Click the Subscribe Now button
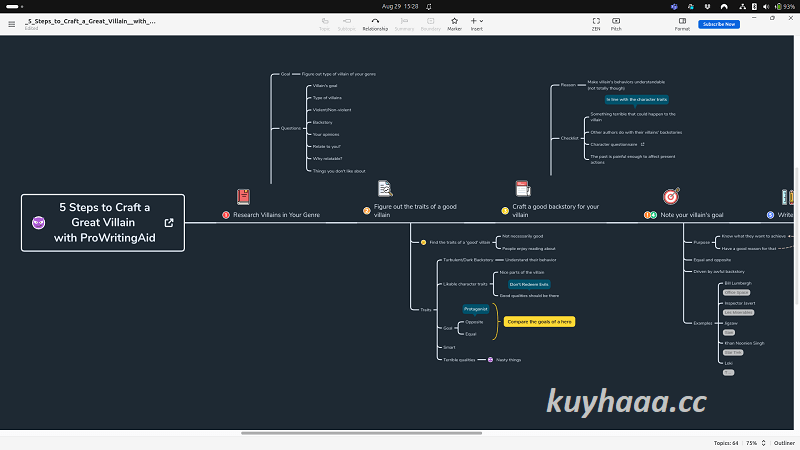This screenshot has height=450, width=800. [x=718, y=24]
